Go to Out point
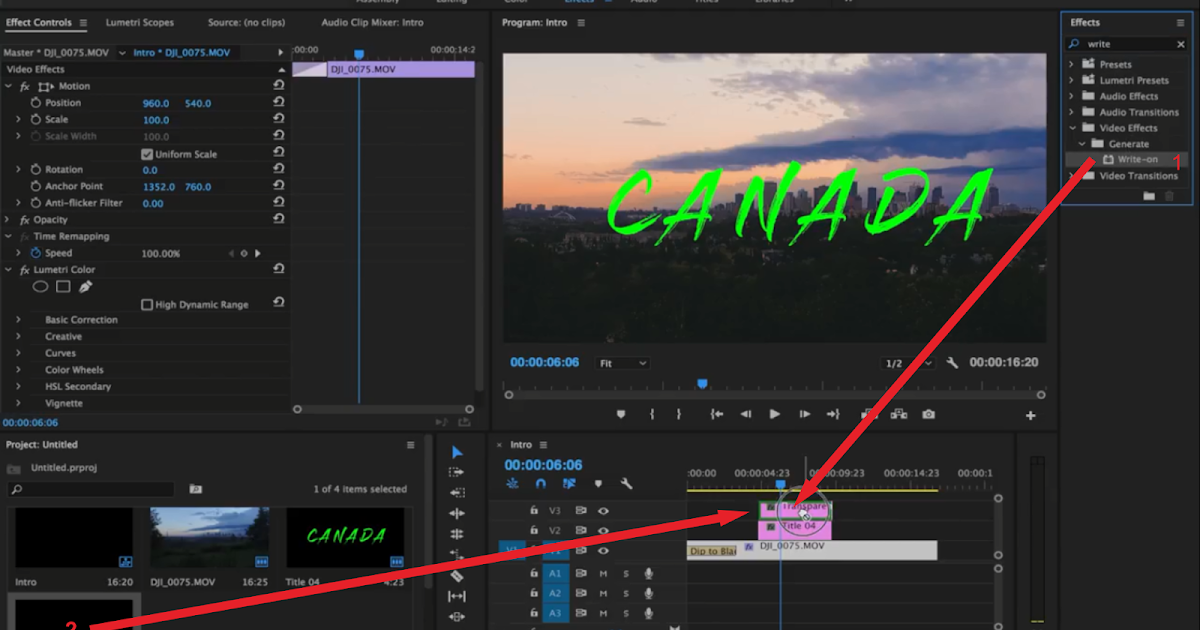Screen dimensions: 1200x630 pyautogui.click(x=833, y=414)
